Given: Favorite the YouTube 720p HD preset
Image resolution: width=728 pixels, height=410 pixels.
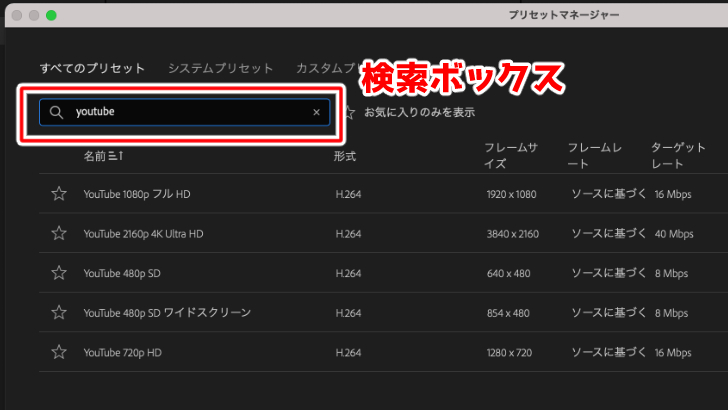Looking at the screenshot, I should click(59, 352).
